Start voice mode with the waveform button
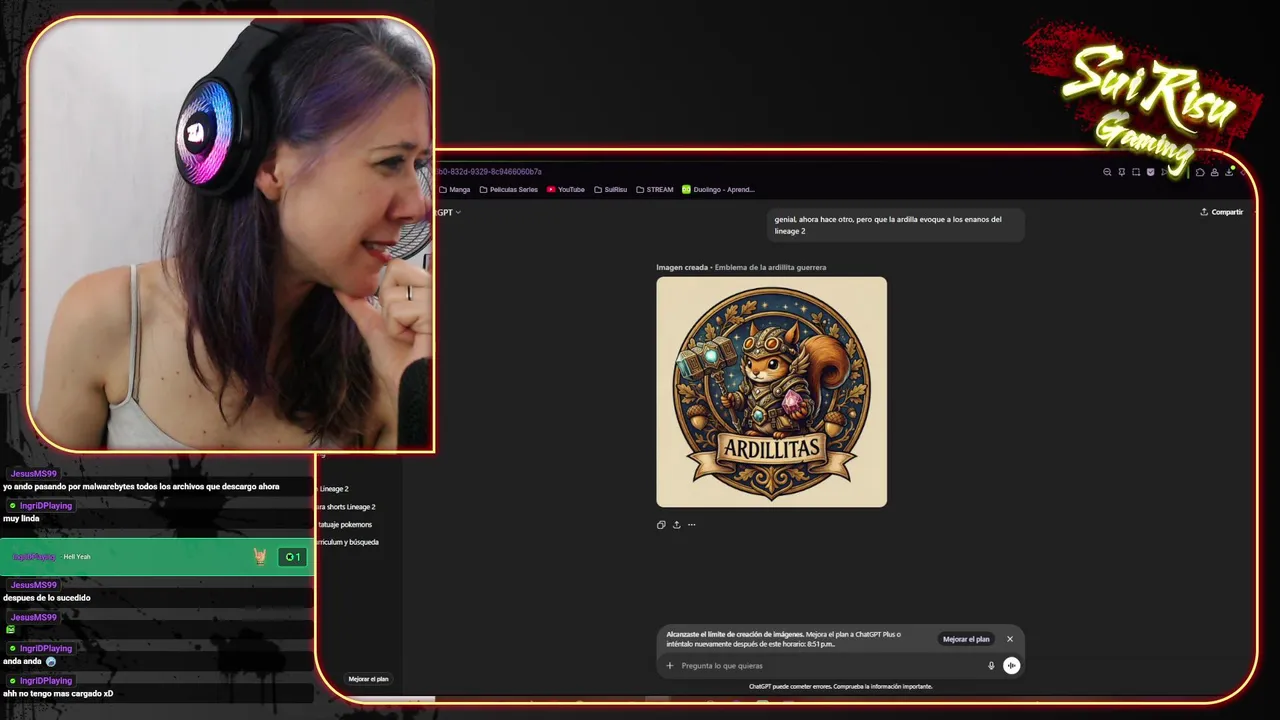Image resolution: width=1280 pixels, height=720 pixels. click(x=1011, y=665)
